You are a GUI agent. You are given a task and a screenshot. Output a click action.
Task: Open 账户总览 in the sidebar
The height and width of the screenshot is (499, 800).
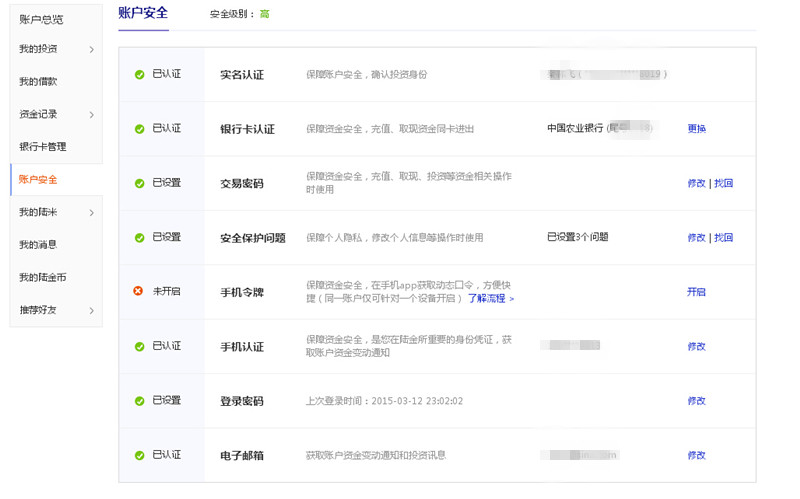[x=41, y=19]
